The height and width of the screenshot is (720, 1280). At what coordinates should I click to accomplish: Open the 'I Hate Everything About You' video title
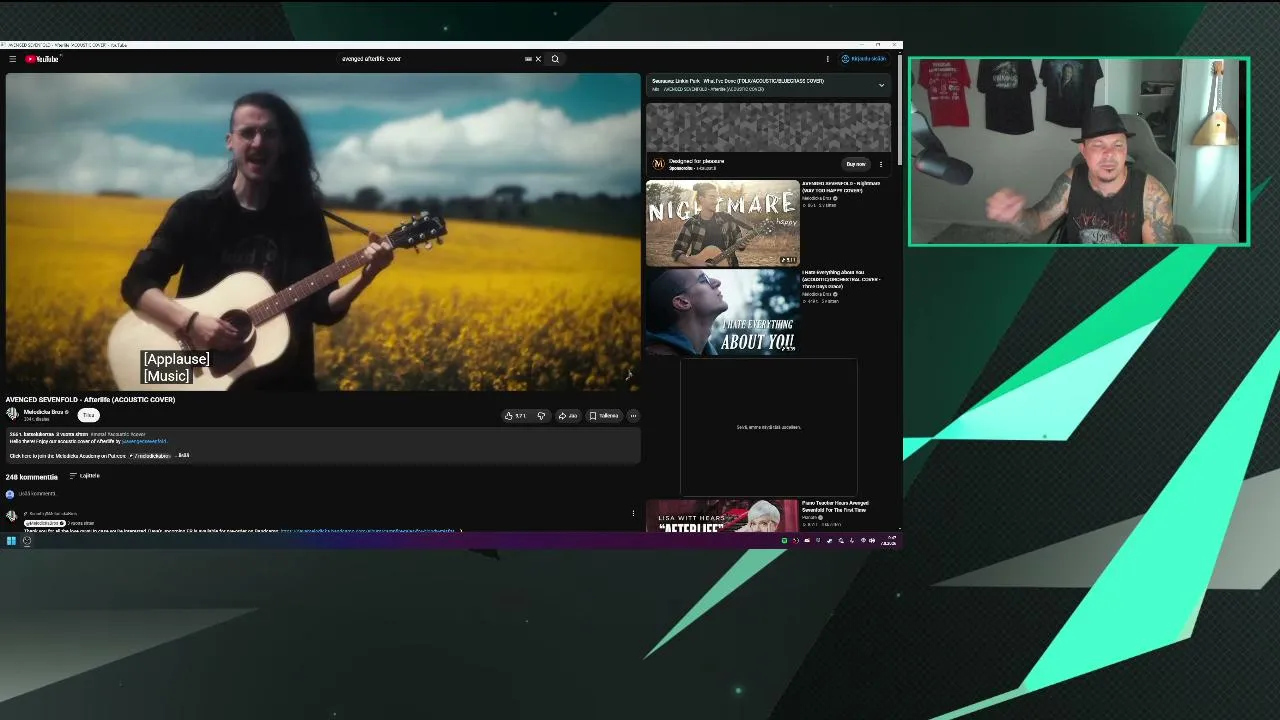pos(841,279)
